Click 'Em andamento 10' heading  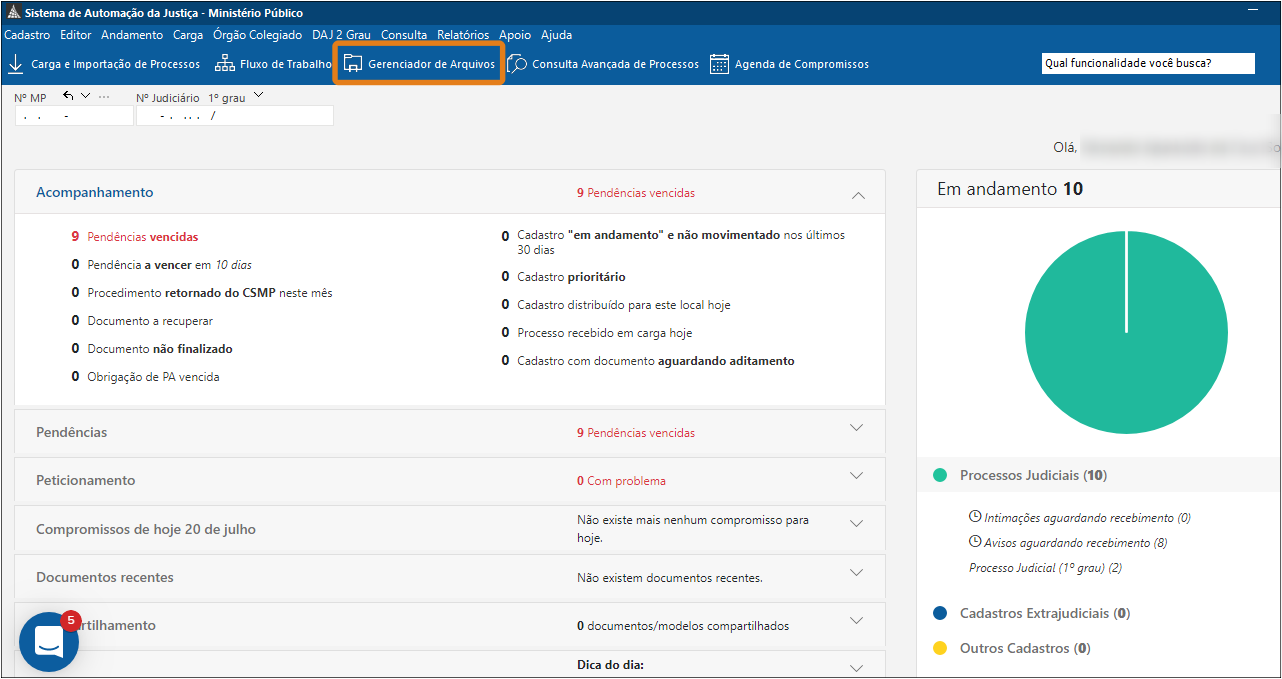pos(1010,189)
